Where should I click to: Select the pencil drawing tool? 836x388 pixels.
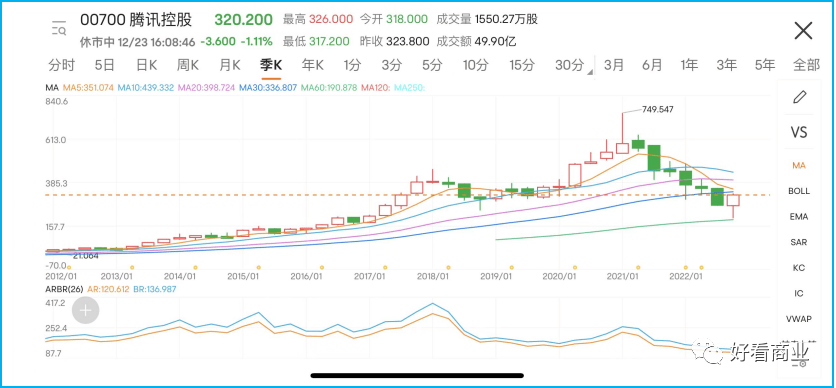point(798,97)
